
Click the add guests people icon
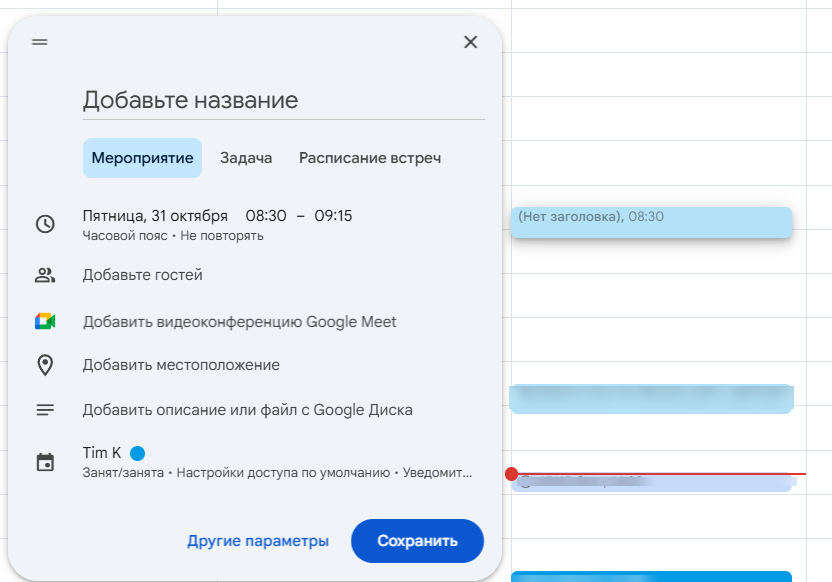(46, 274)
